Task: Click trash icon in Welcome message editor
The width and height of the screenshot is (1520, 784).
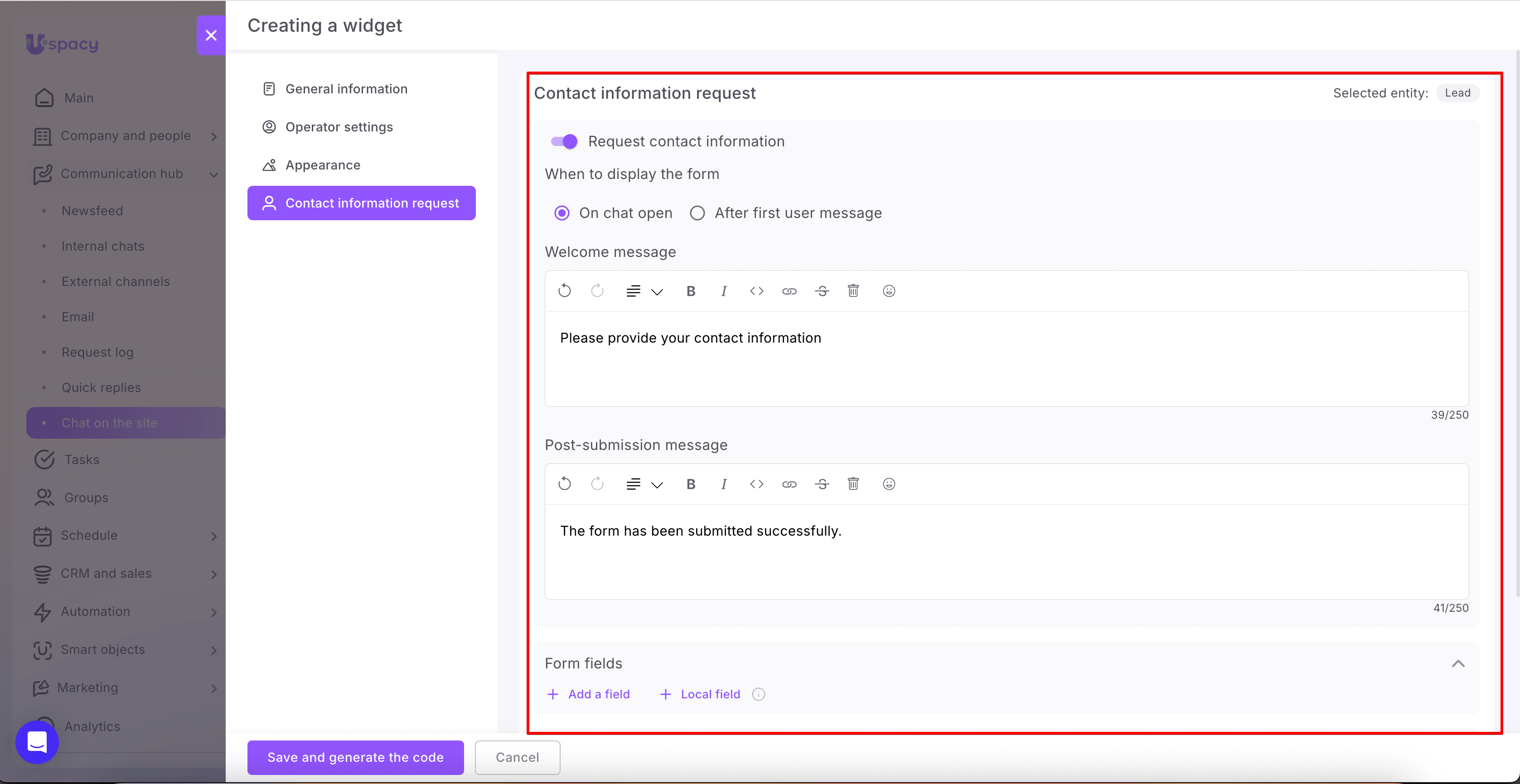Action: click(x=853, y=291)
